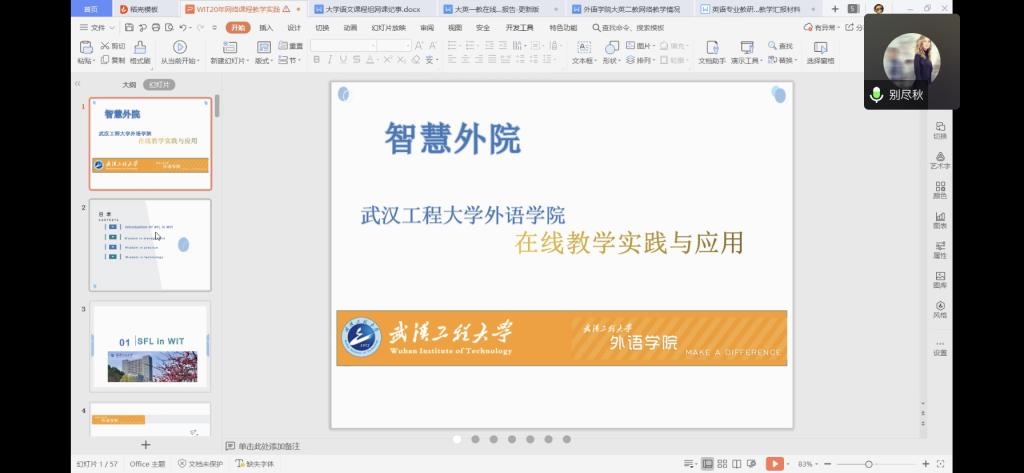
Task: Switch to Slide Sorter view in status bar
Action: pos(722,464)
